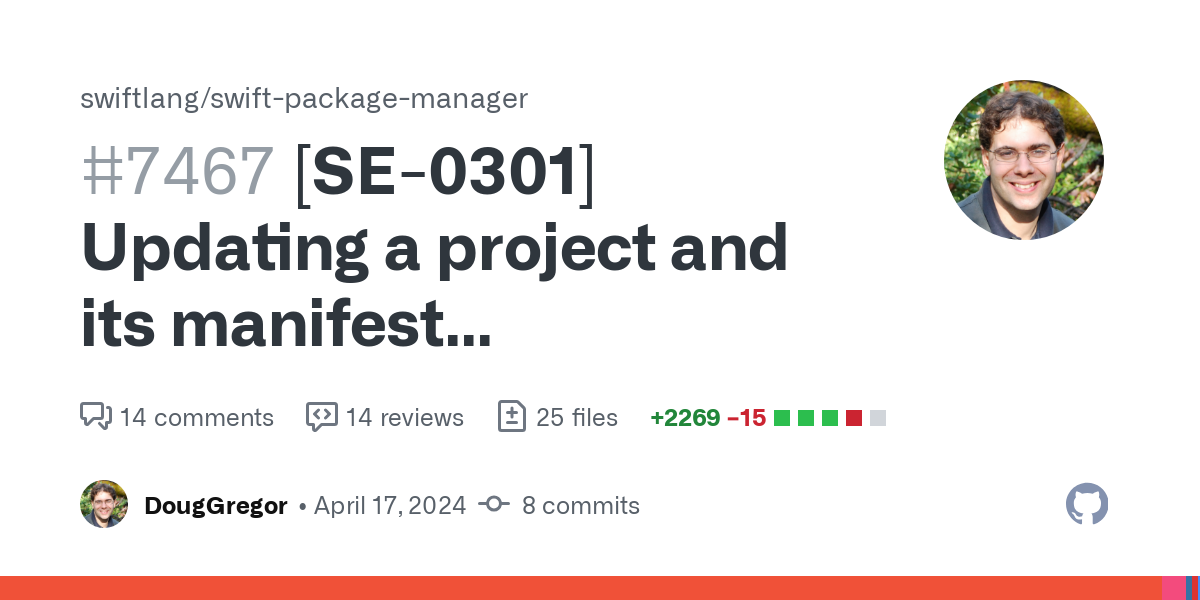1200x600 pixels.
Task: Click the 14 reviews label
Action: (405, 418)
